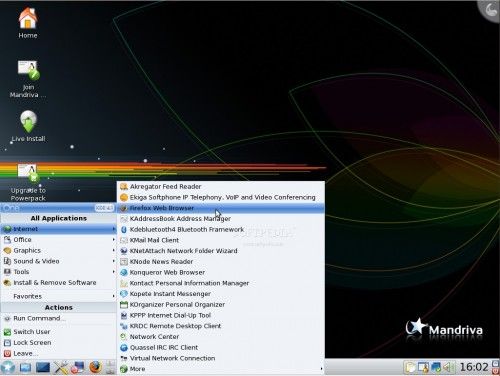Open the Join Mandriva desktop icon

click(28, 79)
